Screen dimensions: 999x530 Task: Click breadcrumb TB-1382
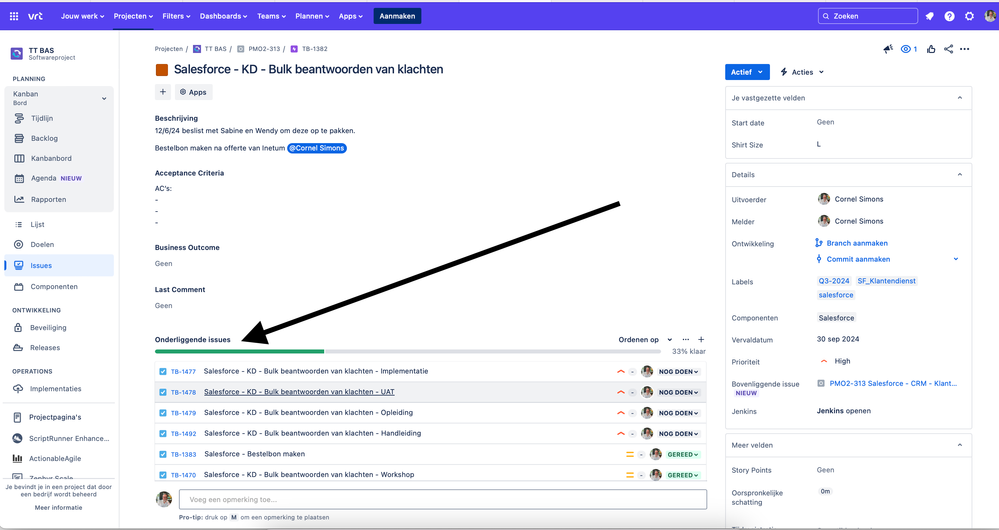coord(314,48)
